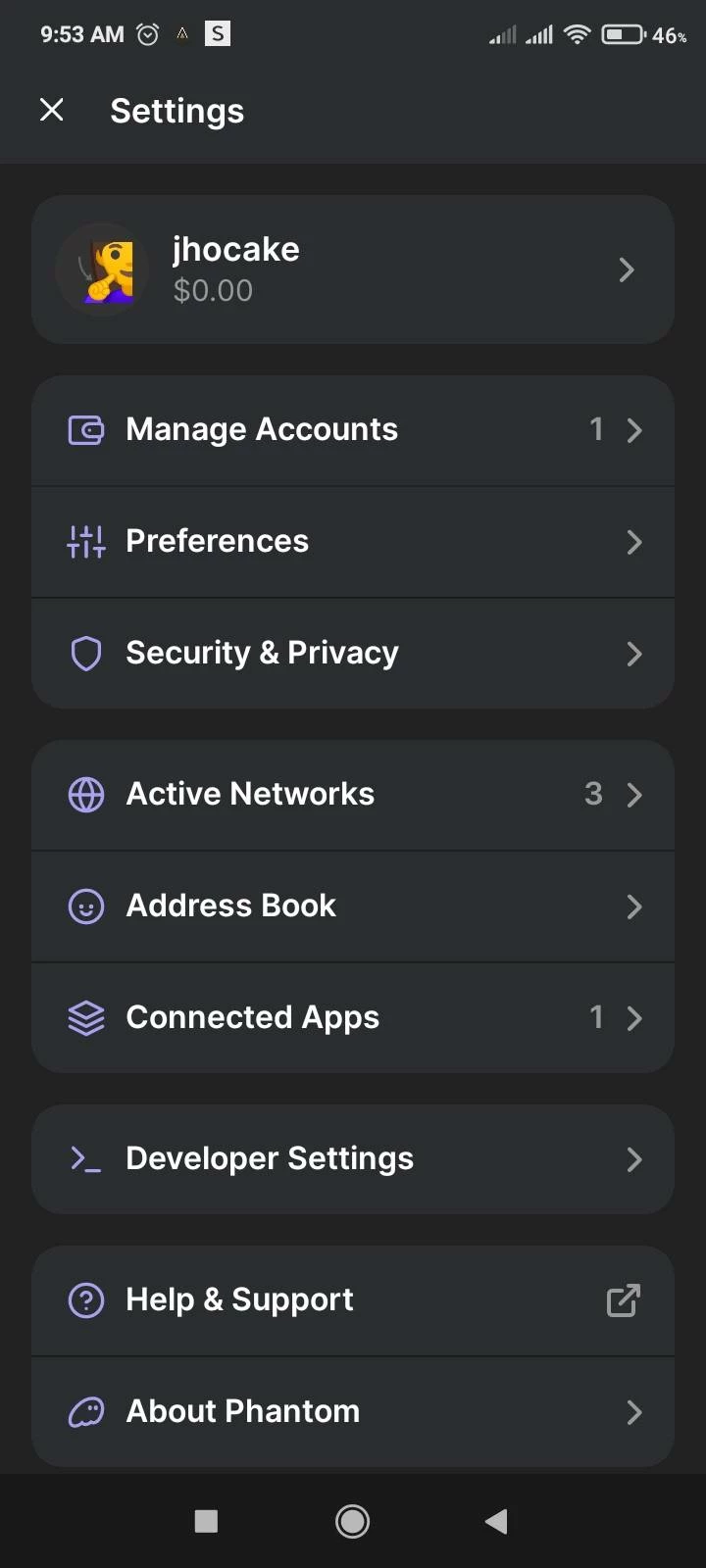Image resolution: width=706 pixels, height=1568 pixels.
Task: Click the wallet icon for Manage Accounts
Action: click(86, 429)
